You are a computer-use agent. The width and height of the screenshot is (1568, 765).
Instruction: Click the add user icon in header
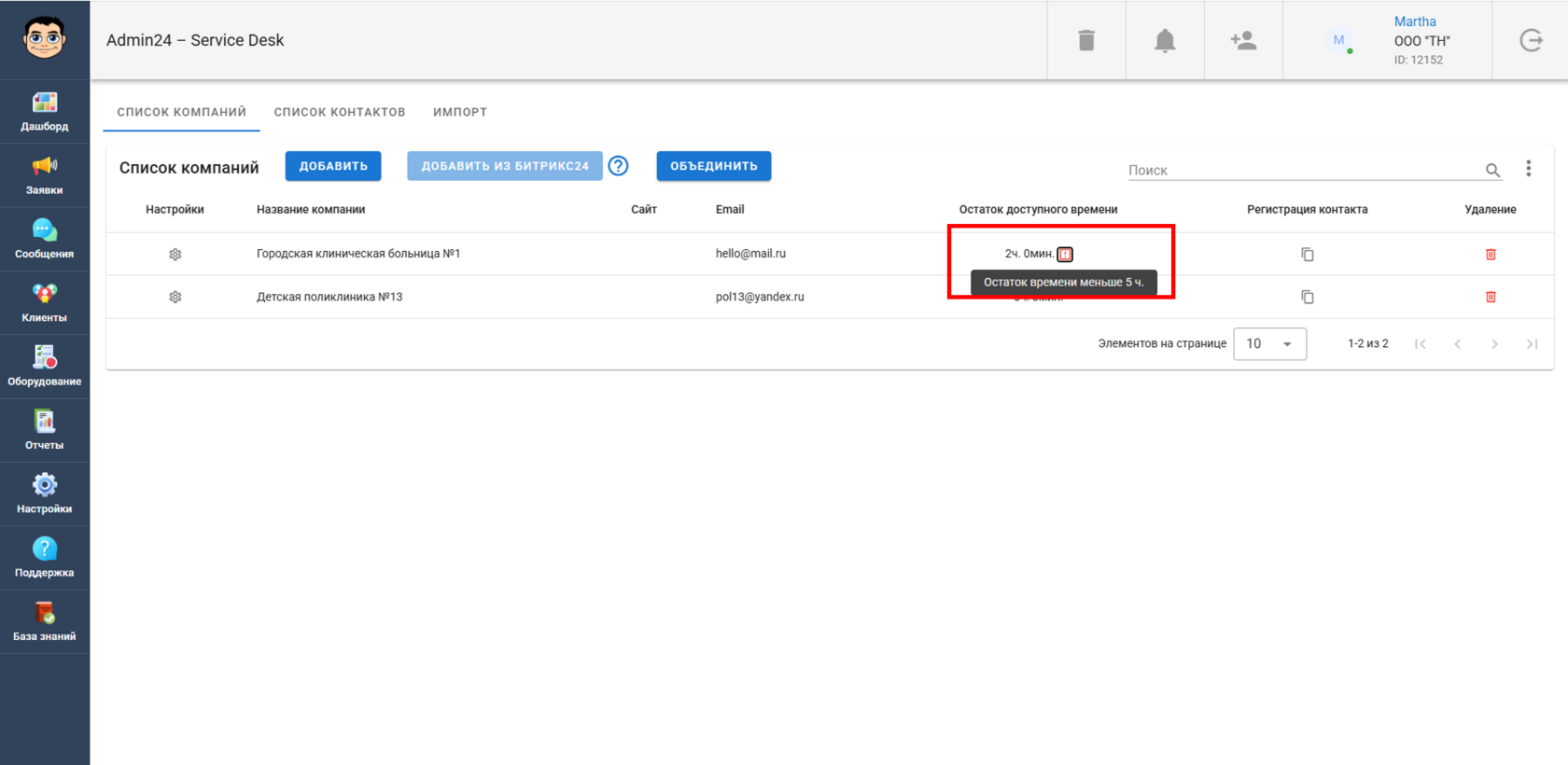[1243, 40]
